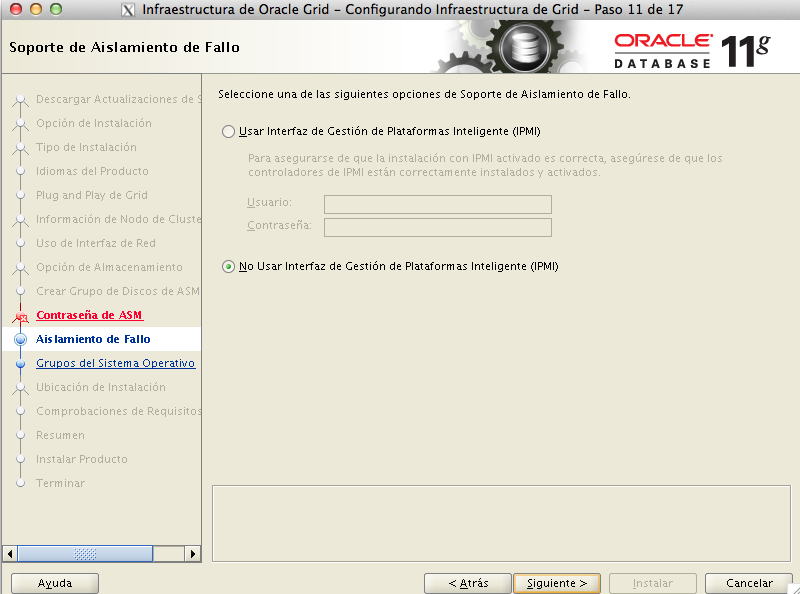Click the current Aislamiento de Fallo step bullet
The image size is (800, 594).
[x=20, y=340]
